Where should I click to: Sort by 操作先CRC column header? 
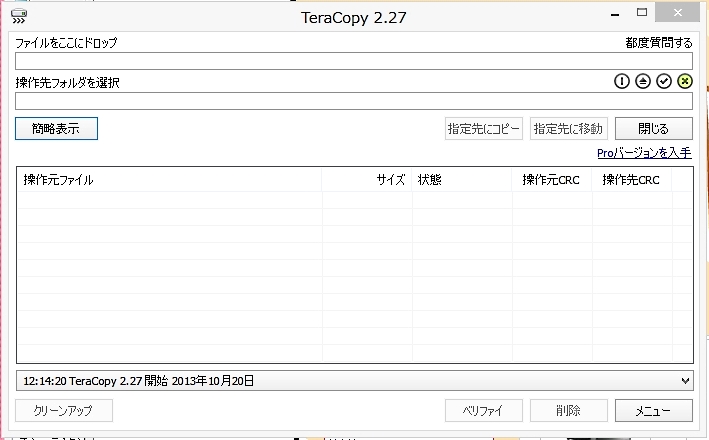pyautogui.click(x=631, y=180)
